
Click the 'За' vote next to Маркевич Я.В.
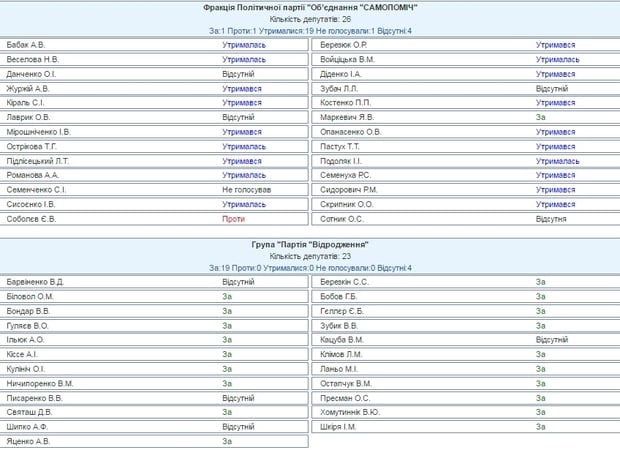pos(540,117)
